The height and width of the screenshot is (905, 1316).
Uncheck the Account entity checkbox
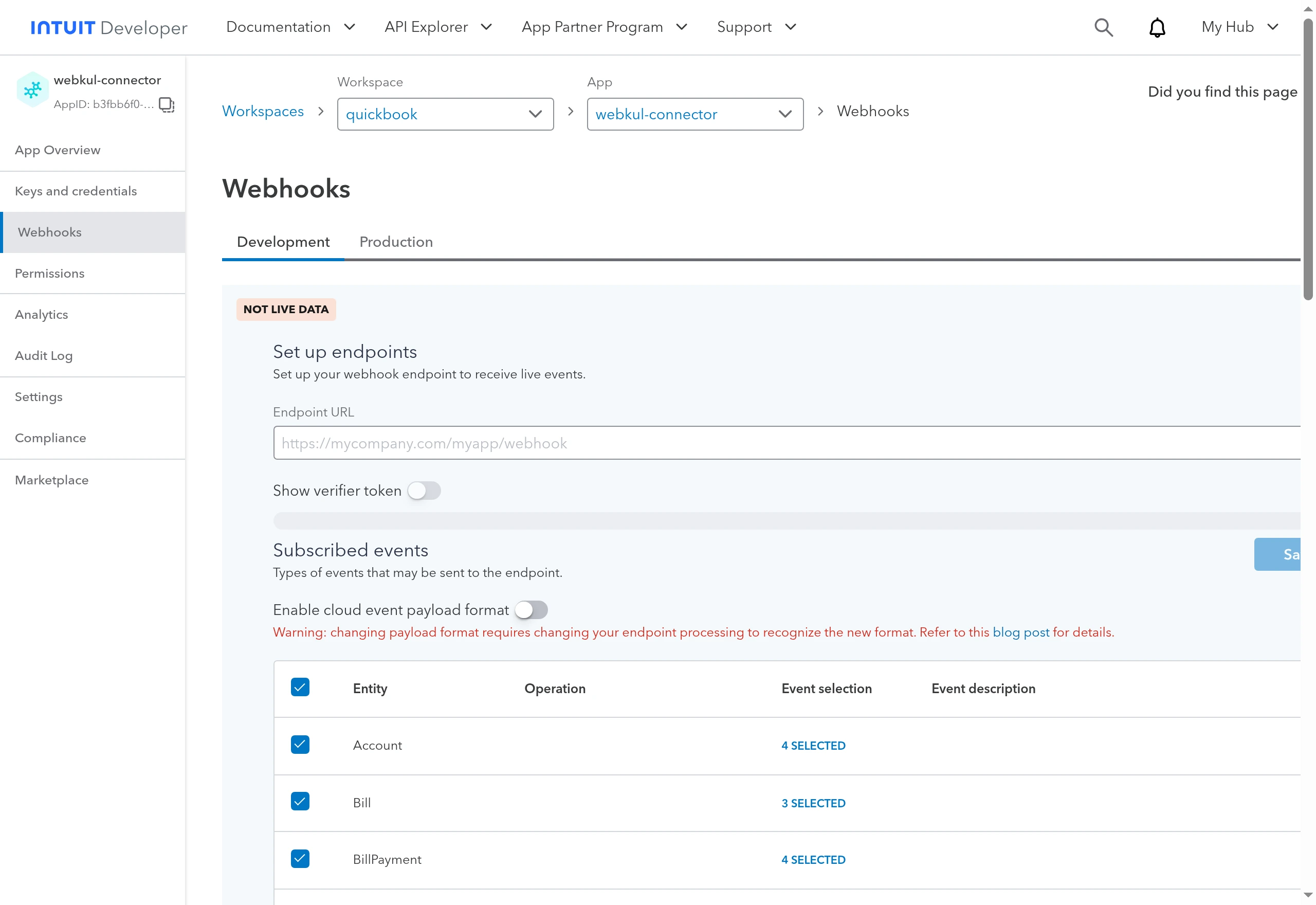[300, 745]
